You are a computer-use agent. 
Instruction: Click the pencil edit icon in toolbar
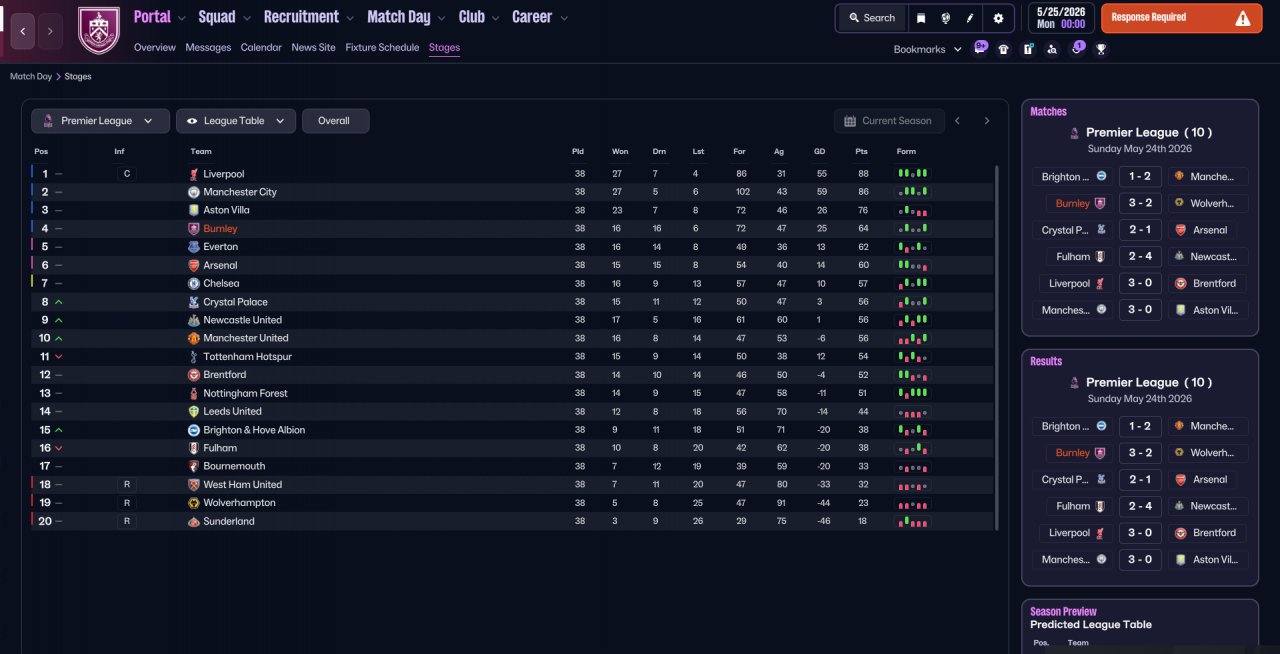(x=970, y=18)
